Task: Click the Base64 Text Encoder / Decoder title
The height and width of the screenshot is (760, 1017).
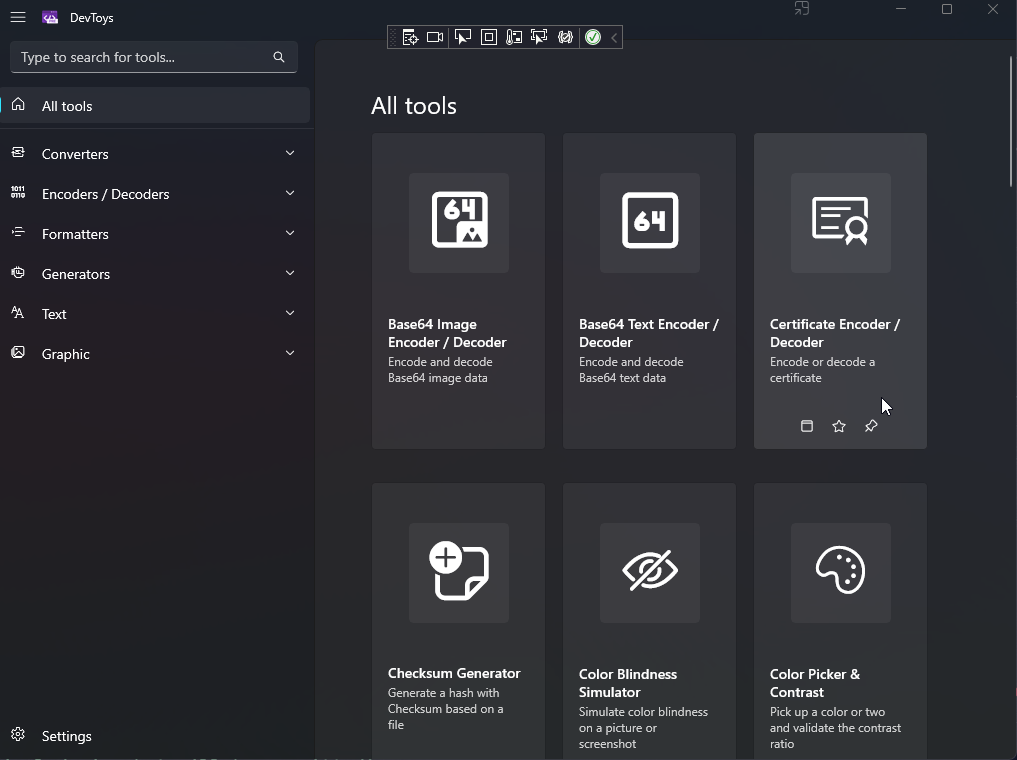Action: coord(649,333)
